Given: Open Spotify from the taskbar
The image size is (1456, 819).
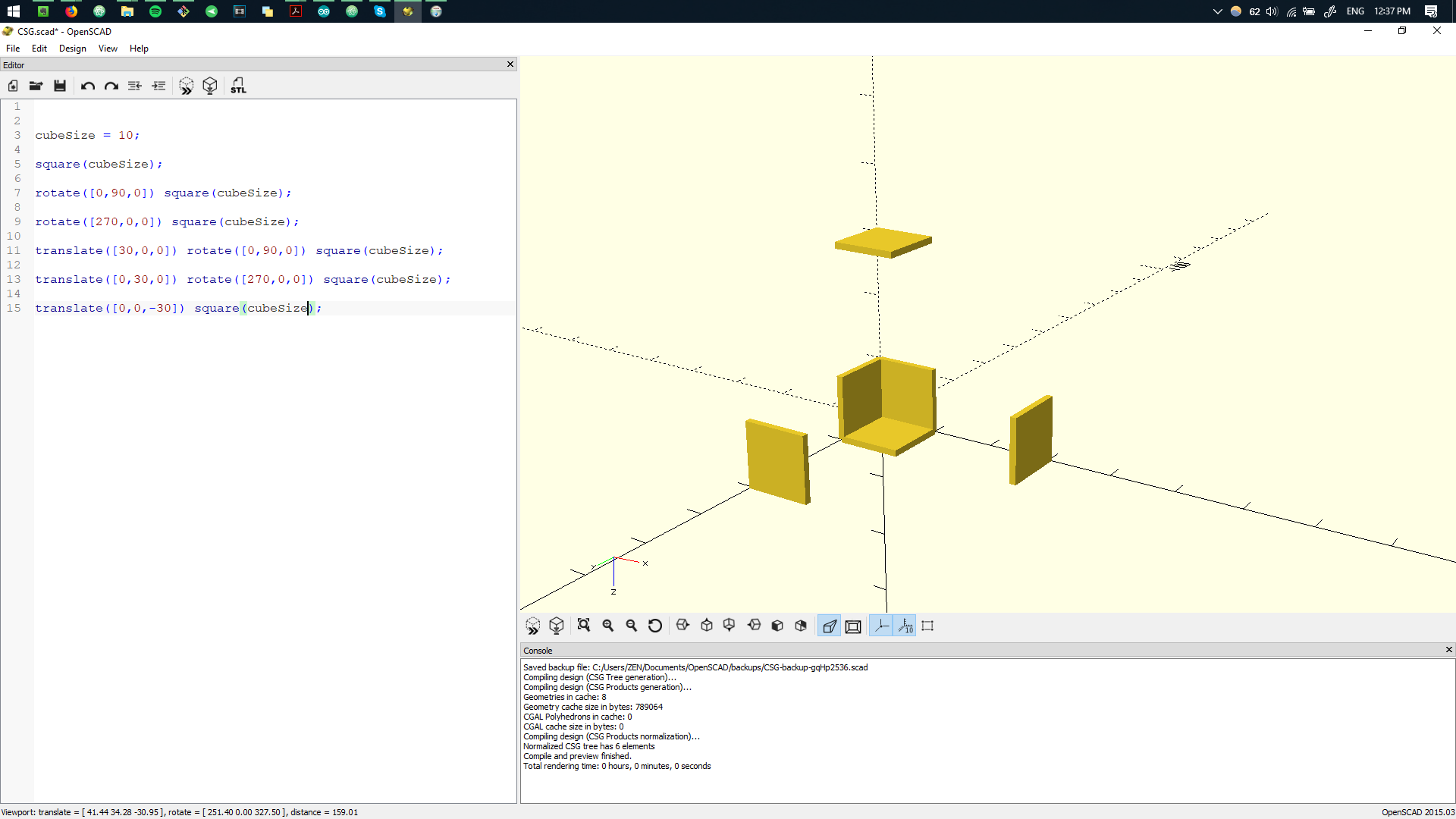Looking at the screenshot, I should 155,11.
